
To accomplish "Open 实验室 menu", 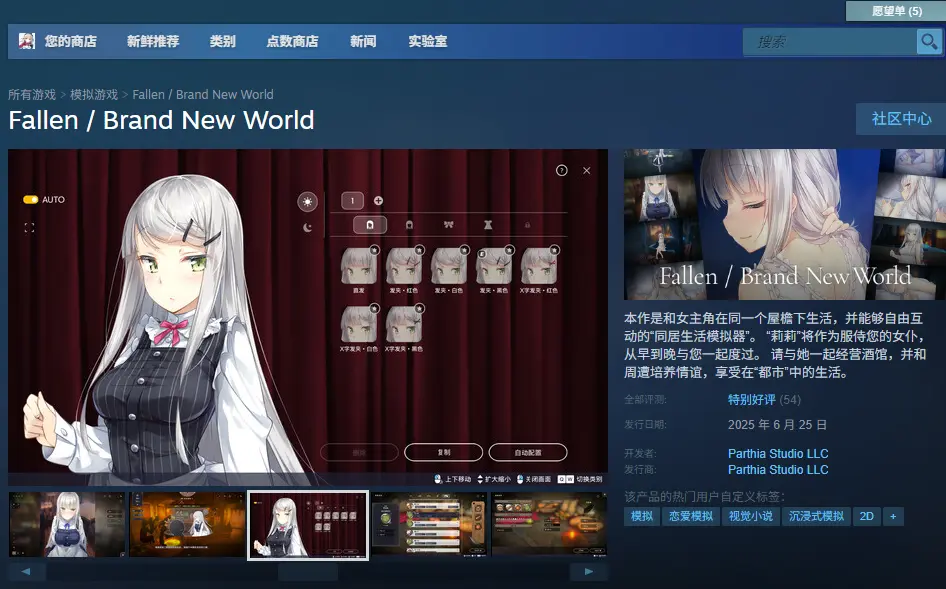I will coord(428,41).
